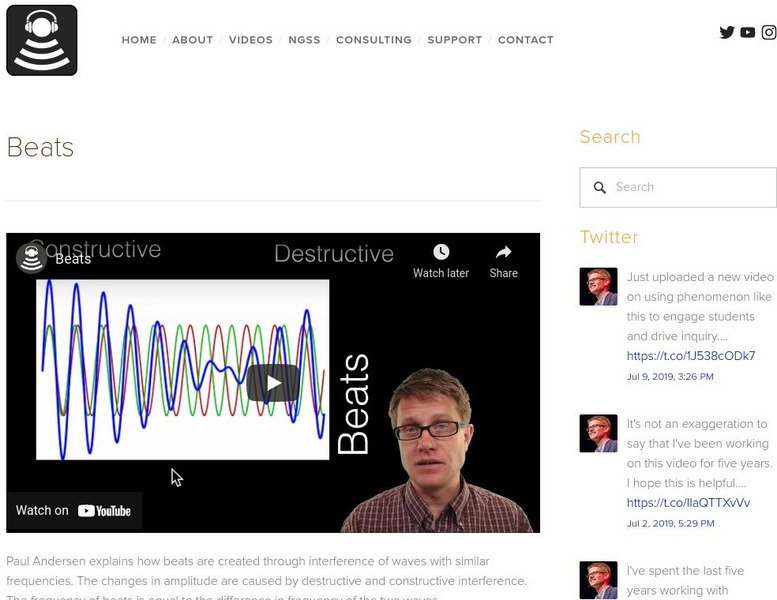Open the Beats video title link
Image resolution: width=777 pixels, height=600 pixels.
73,259
